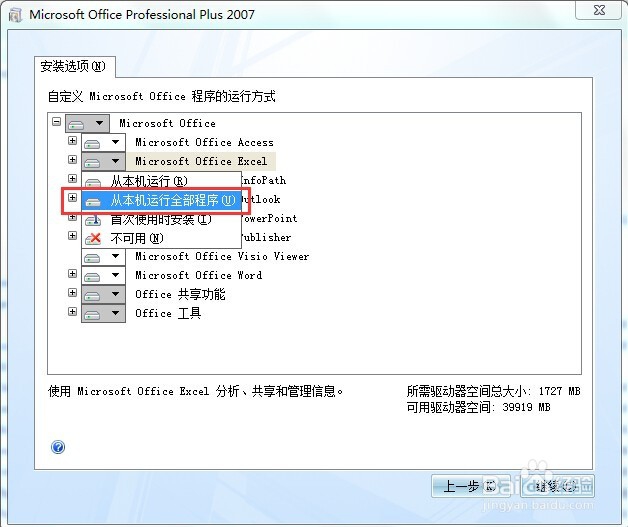Select Microsoft Office Access label
The width and height of the screenshot is (628, 527).
point(204,143)
